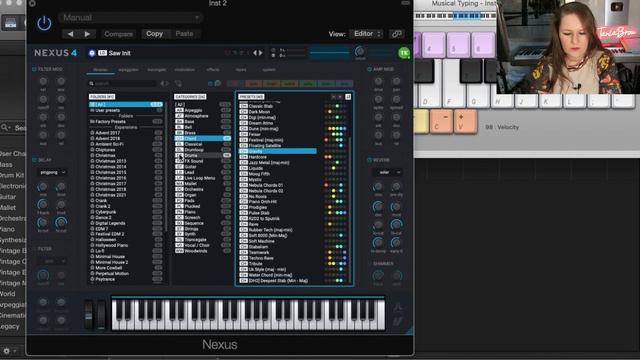Switch to the trancegate tab

point(157,70)
